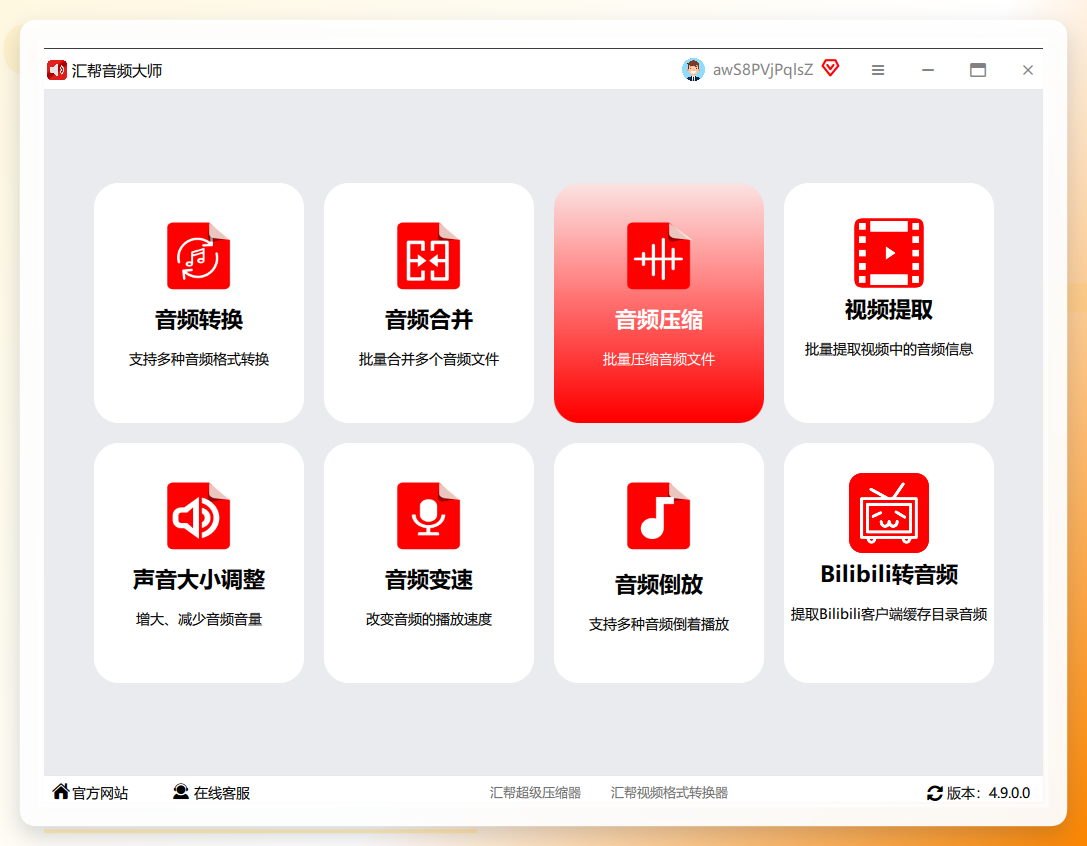Image resolution: width=1087 pixels, height=846 pixels.
Task: Click description 批量压缩音频文件
Action: point(659,359)
